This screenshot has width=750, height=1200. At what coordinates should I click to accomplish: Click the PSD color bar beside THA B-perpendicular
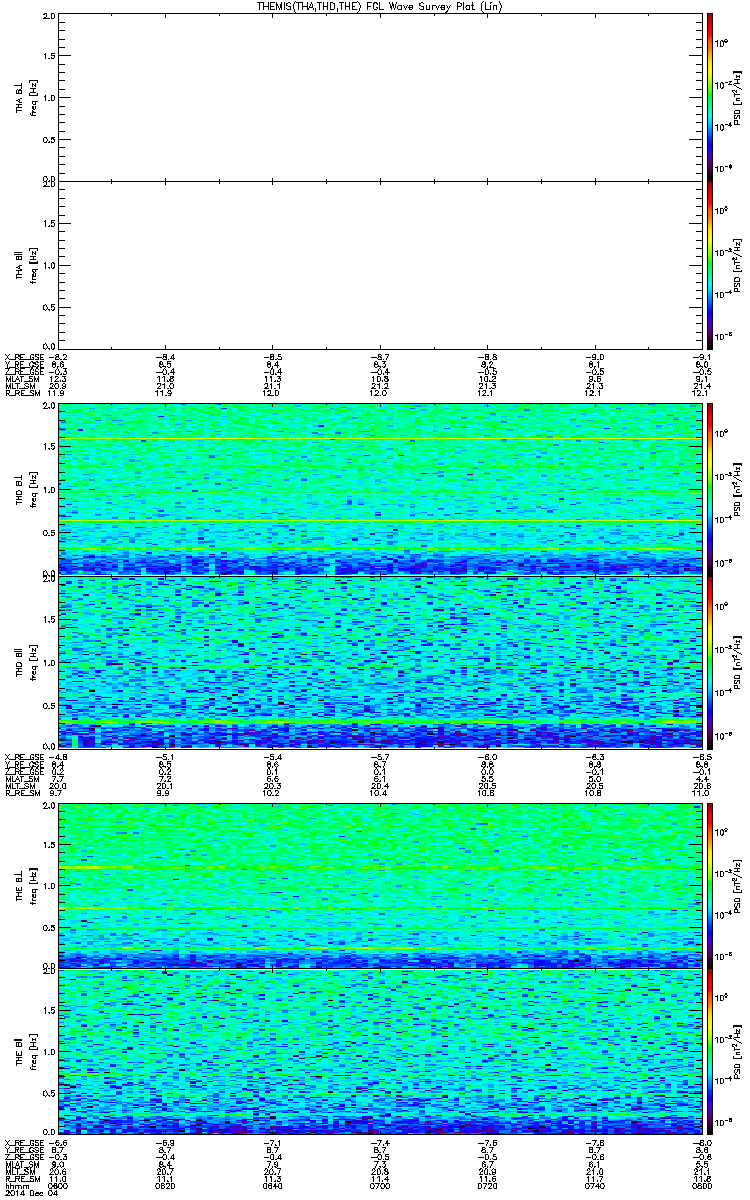[x=710, y=97]
